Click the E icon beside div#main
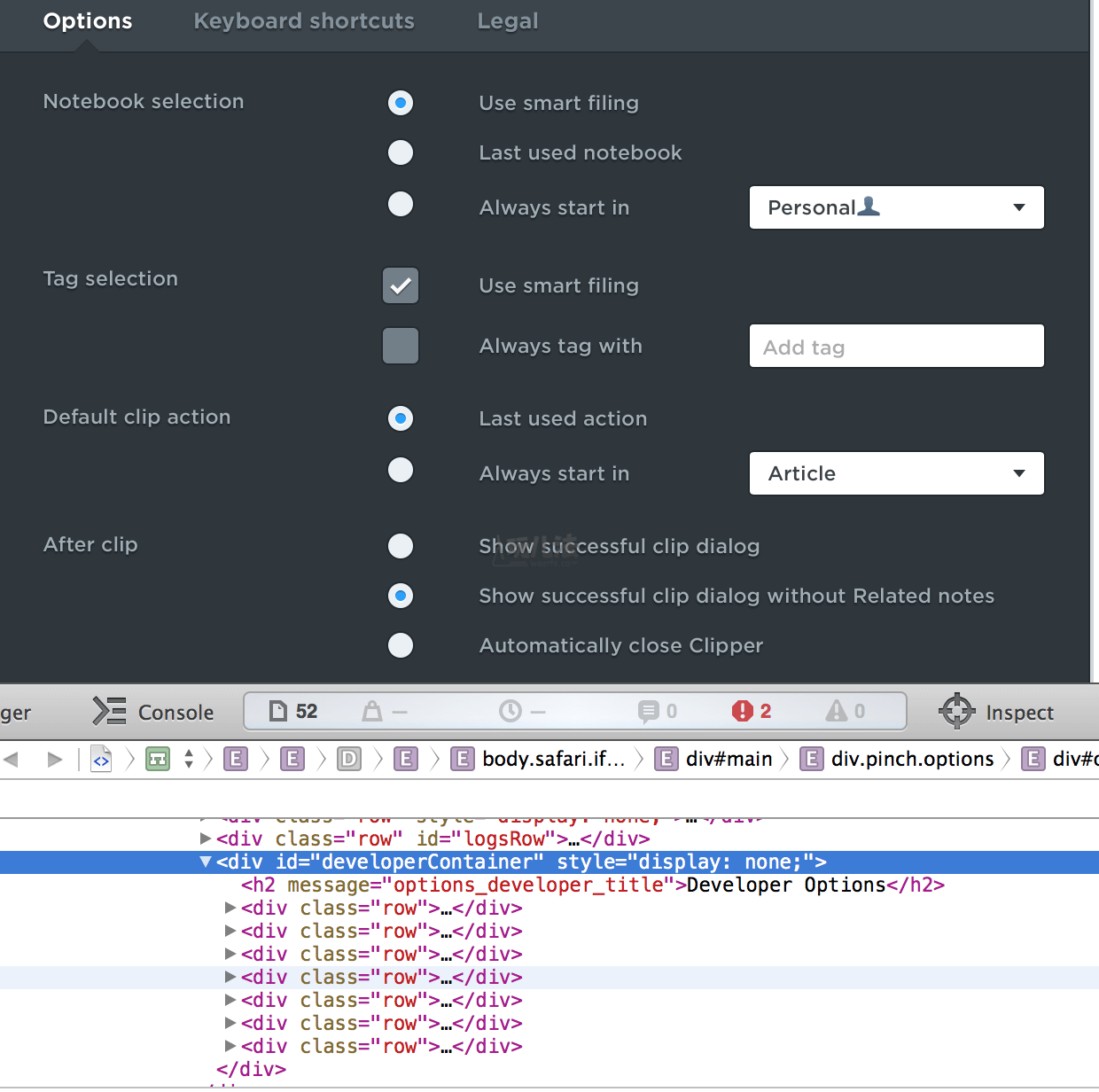The width and height of the screenshot is (1099, 1092). coord(666,759)
